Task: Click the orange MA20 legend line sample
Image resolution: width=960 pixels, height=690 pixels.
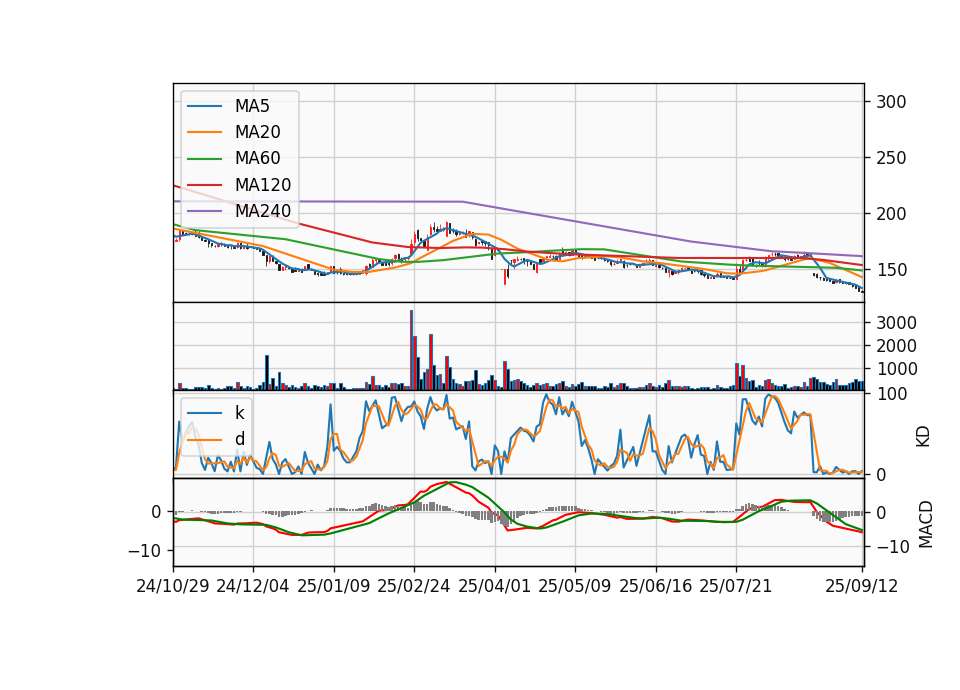Action: (x=204, y=132)
